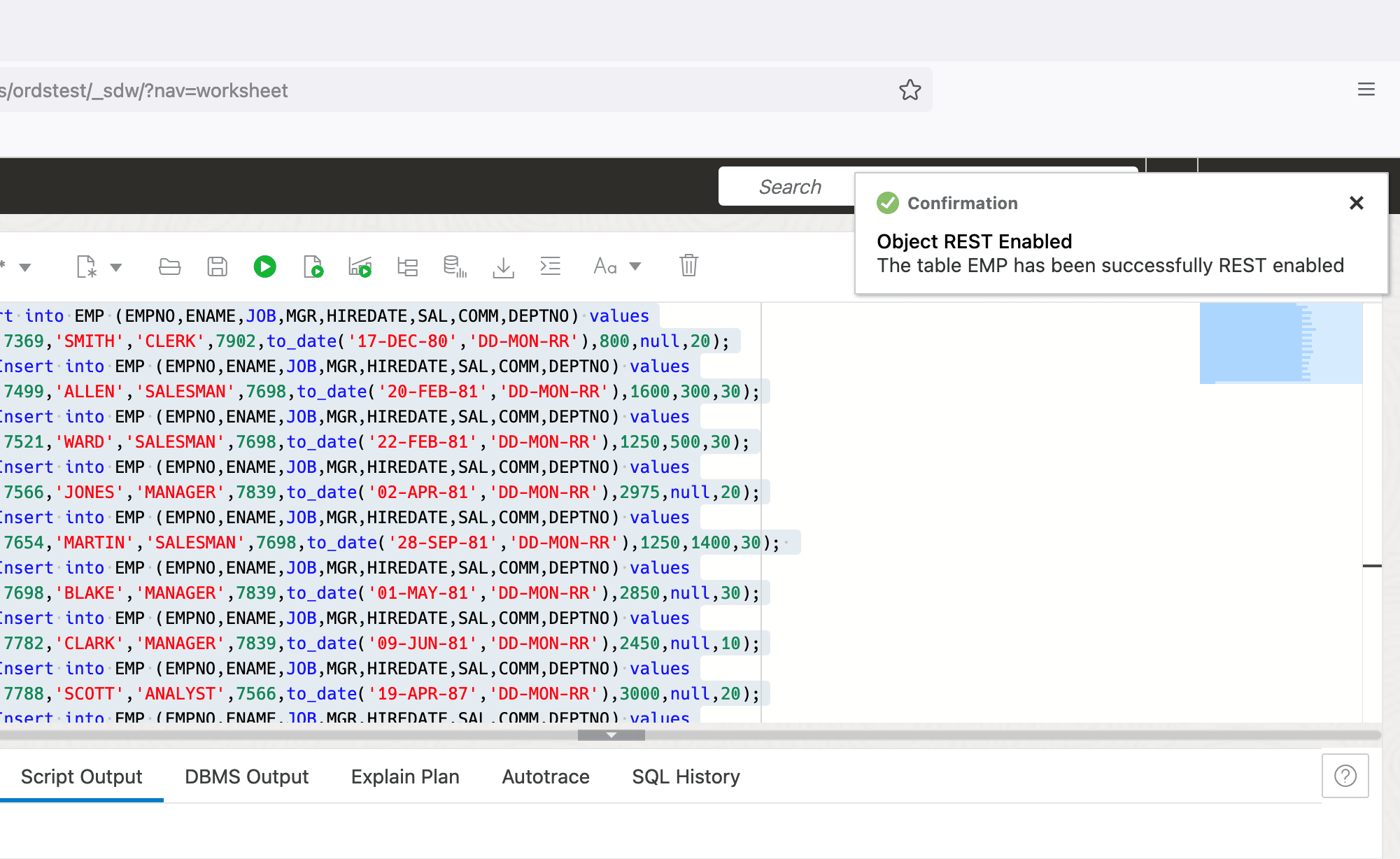Run the chart script icon

[360, 267]
